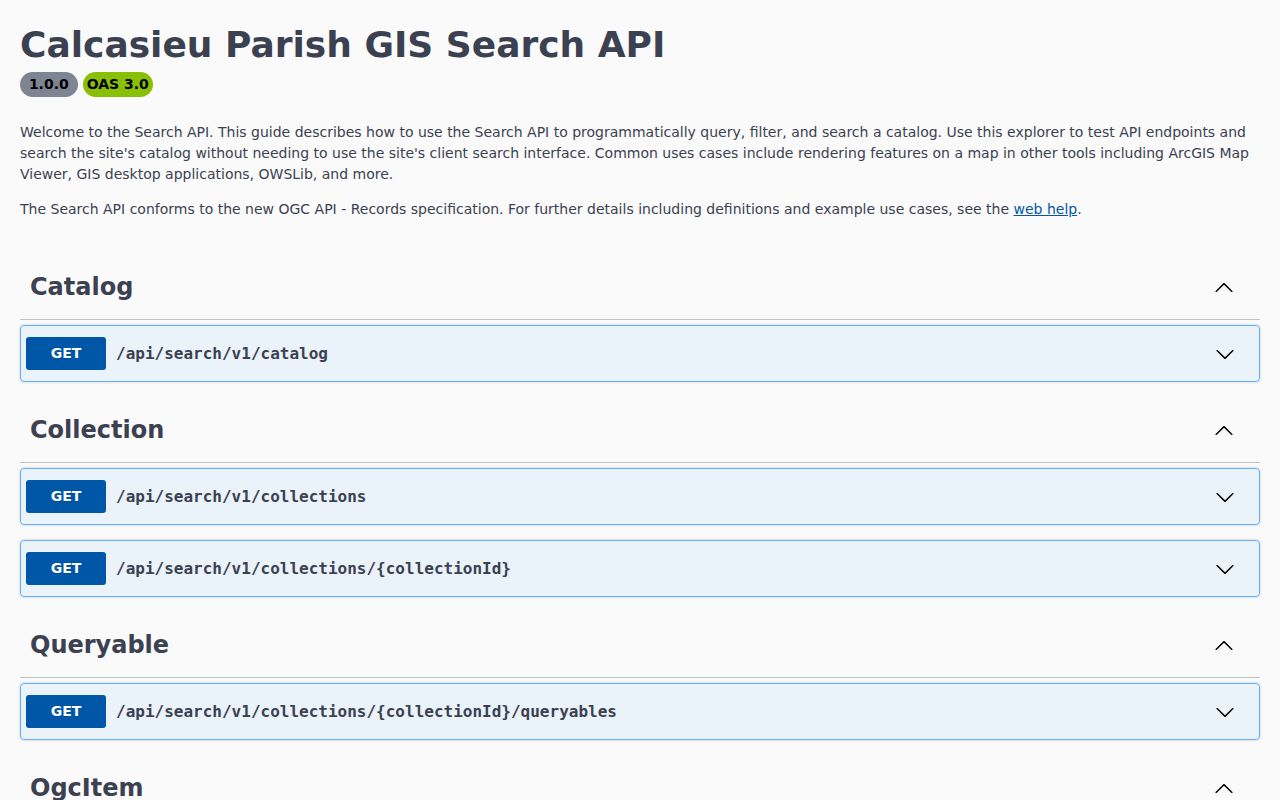Click the 1.0.0 version badge

[49, 84]
